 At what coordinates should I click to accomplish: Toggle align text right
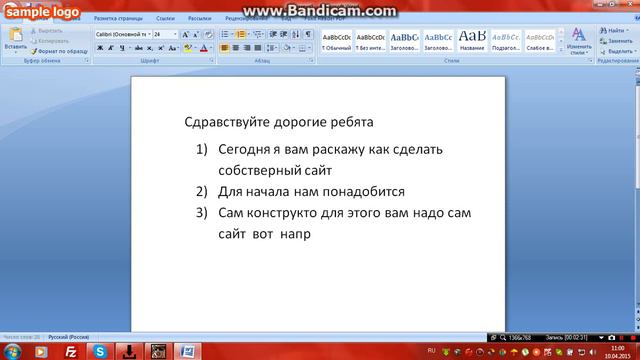click(247, 48)
